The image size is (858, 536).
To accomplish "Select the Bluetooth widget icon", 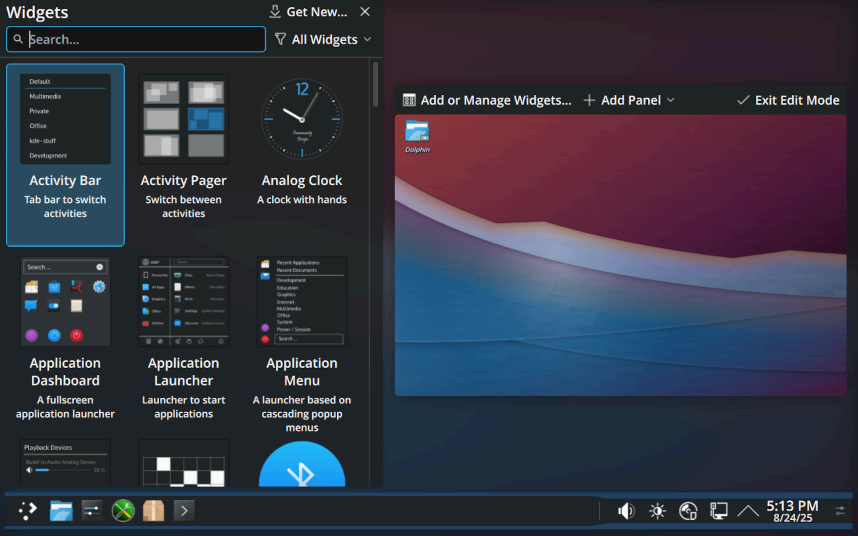I will point(301,466).
